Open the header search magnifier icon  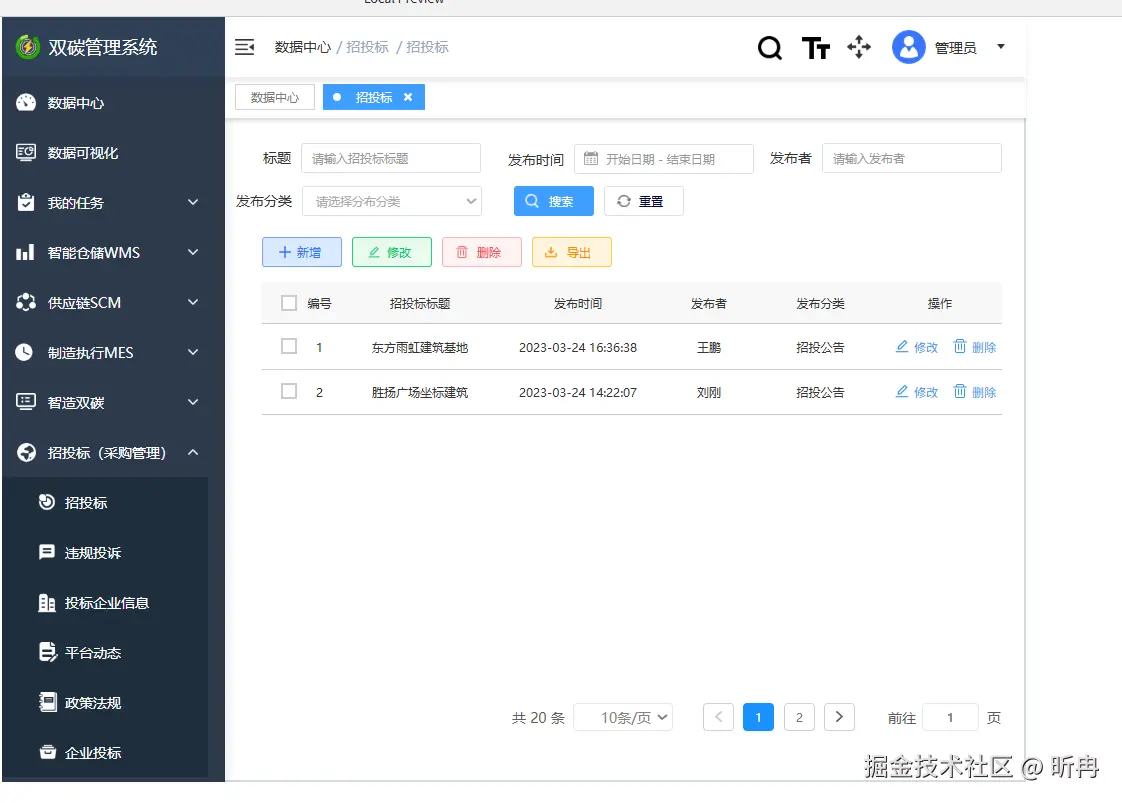(x=770, y=48)
